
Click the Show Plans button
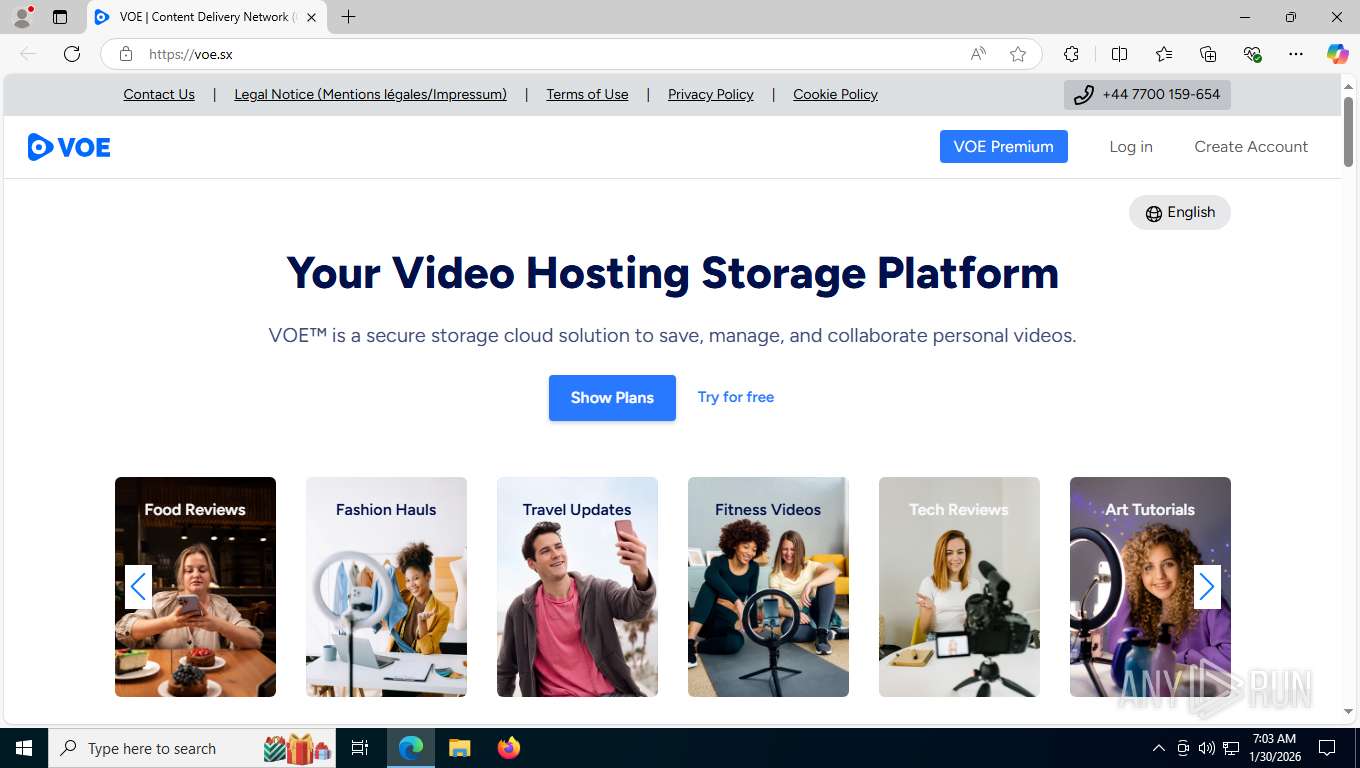click(x=612, y=398)
